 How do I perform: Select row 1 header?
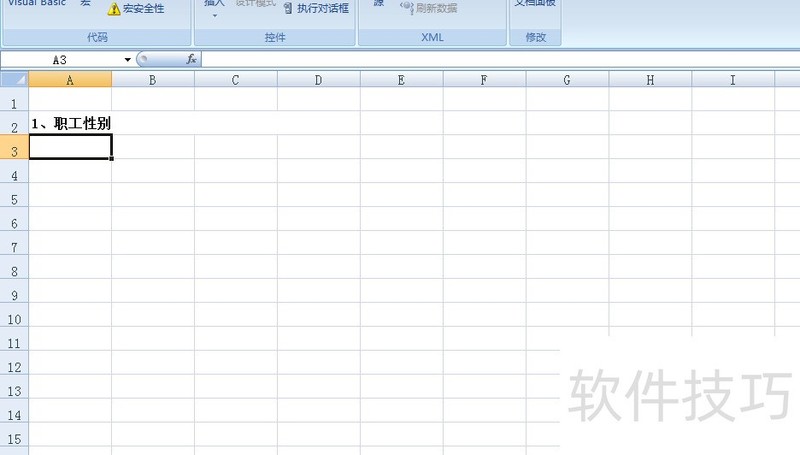[x=14, y=99]
